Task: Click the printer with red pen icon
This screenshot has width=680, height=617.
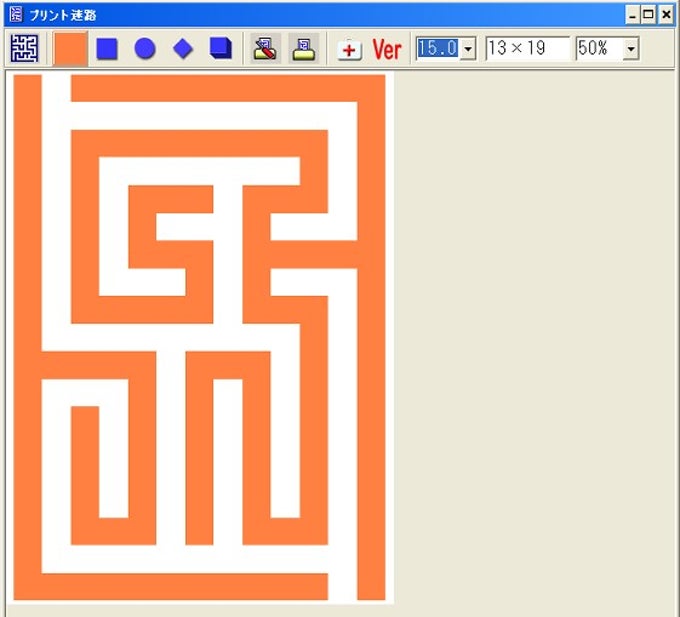Action: coord(265,48)
